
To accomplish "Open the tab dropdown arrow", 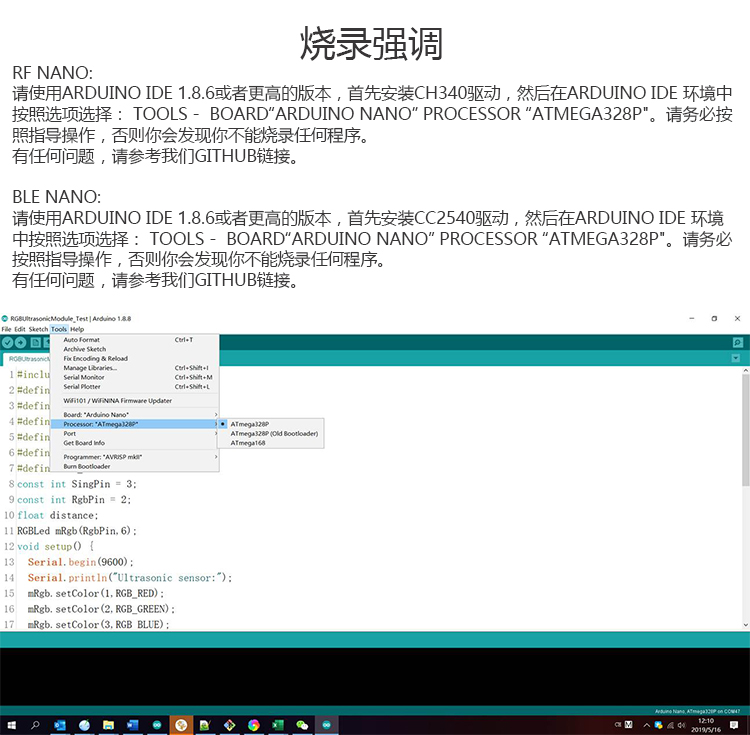I will coord(736,358).
